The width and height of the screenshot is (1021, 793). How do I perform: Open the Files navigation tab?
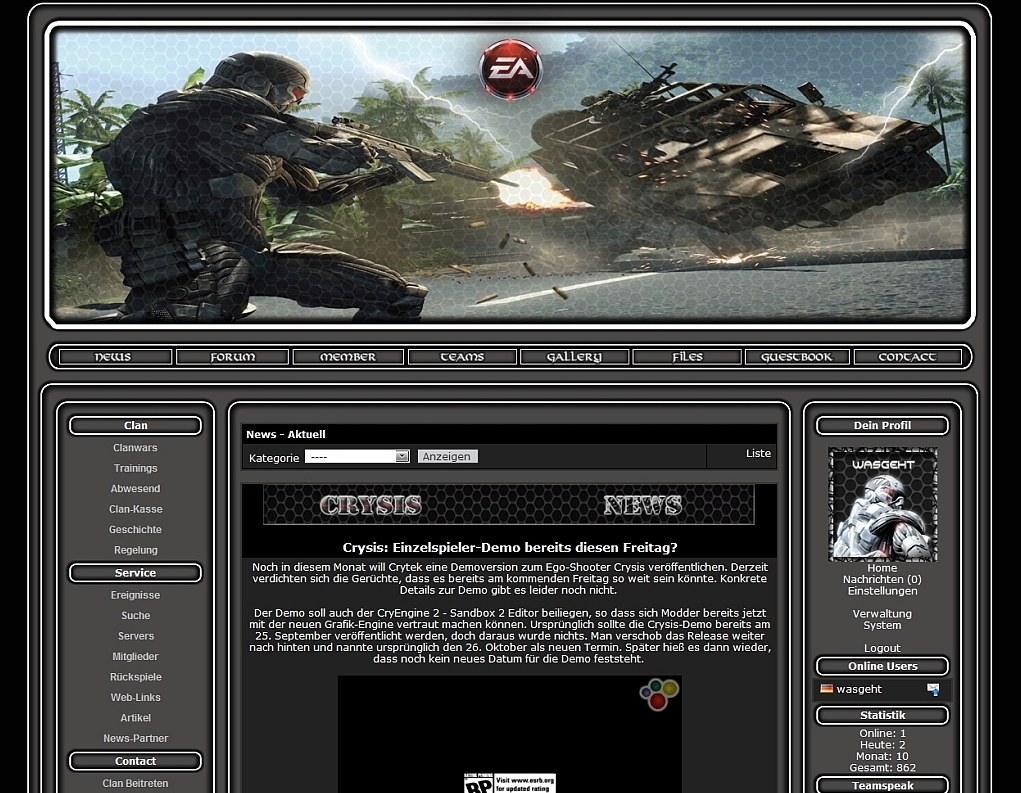pos(687,357)
